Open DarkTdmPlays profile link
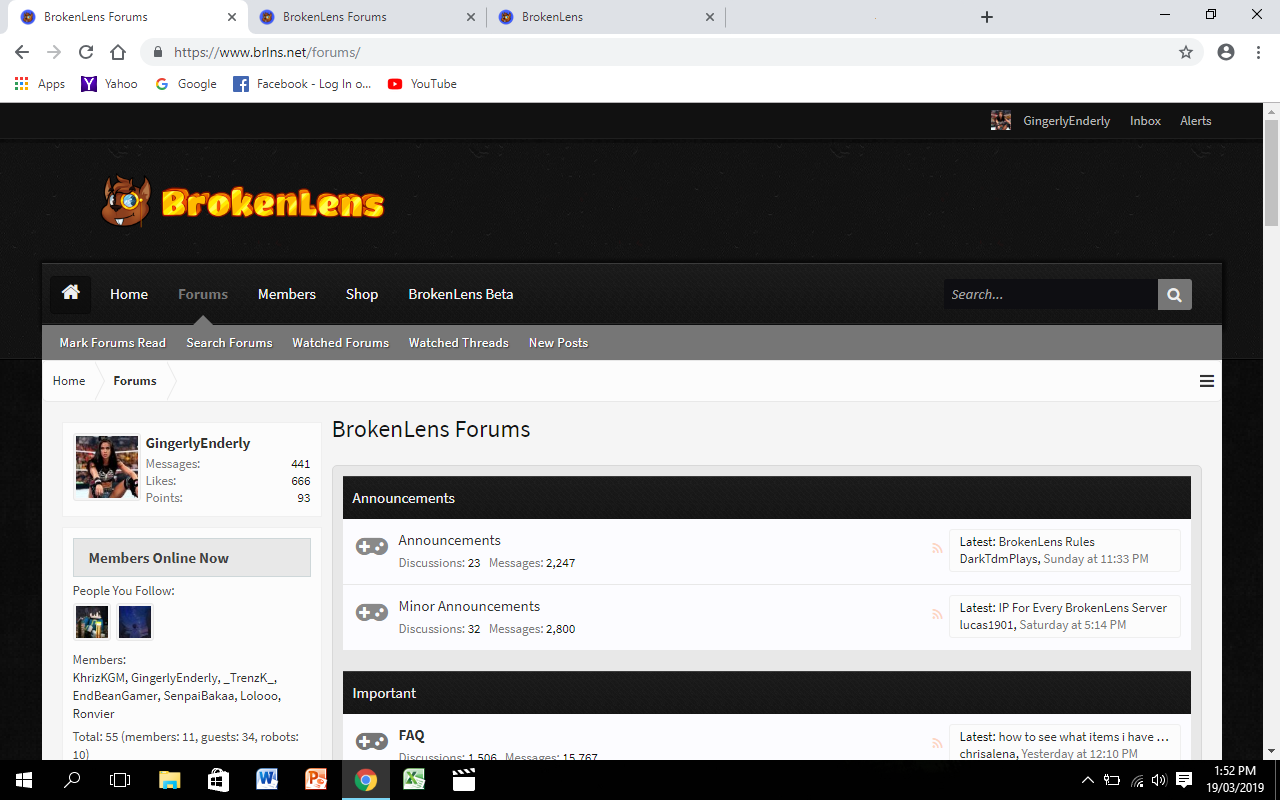The image size is (1280, 800). (999, 559)
